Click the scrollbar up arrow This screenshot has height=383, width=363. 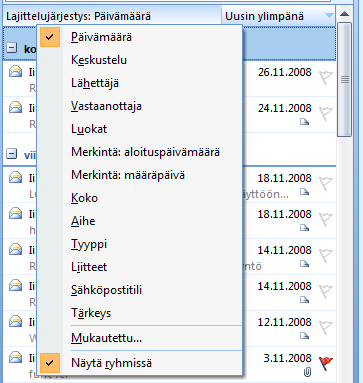[345, 14]
